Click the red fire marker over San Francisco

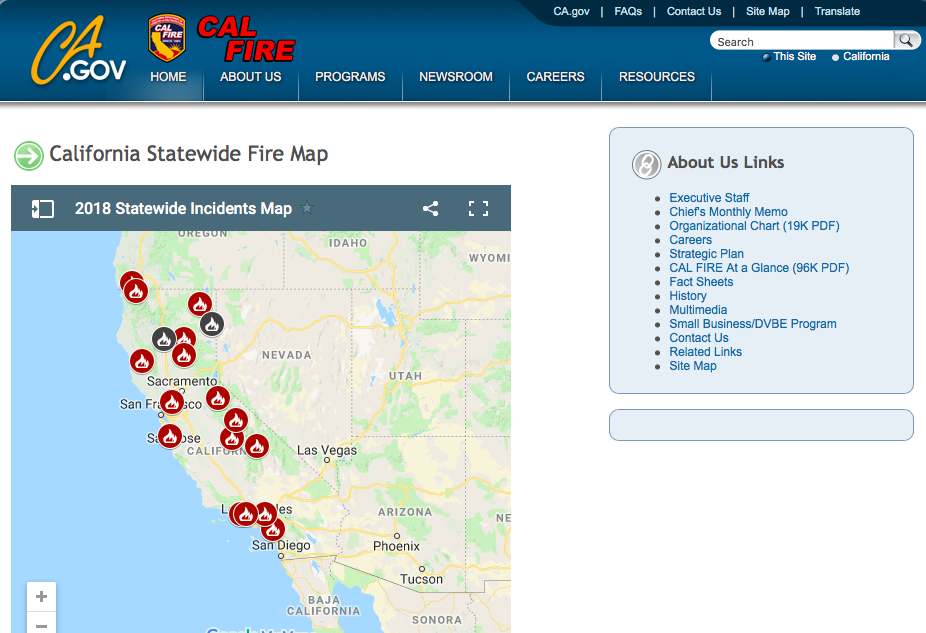click(172, 403)
